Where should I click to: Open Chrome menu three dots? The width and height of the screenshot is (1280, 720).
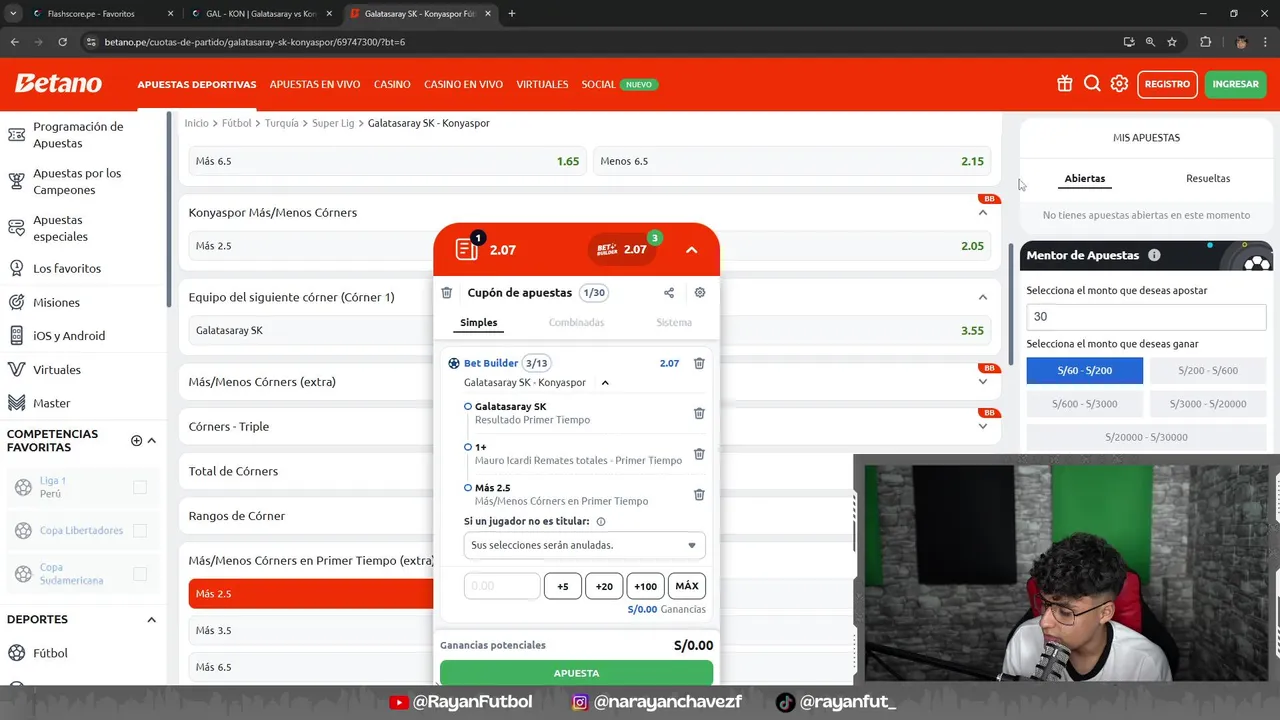coord(1266,42)
